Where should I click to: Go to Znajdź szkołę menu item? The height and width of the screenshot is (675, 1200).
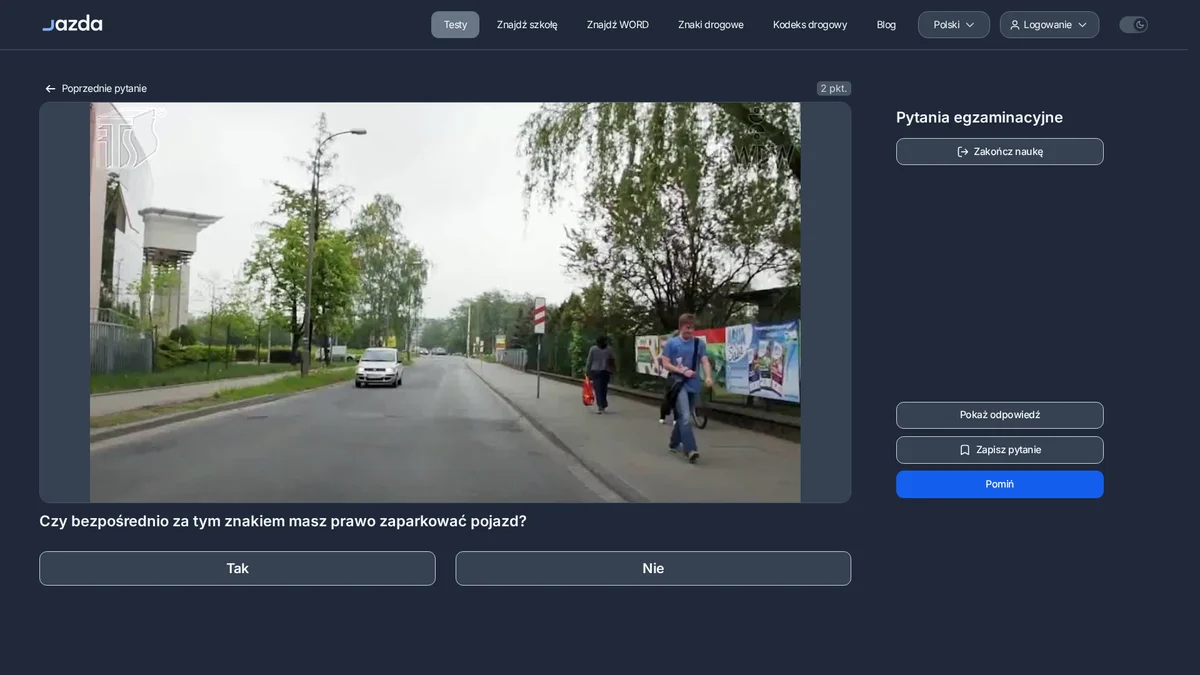click(527, 25)
